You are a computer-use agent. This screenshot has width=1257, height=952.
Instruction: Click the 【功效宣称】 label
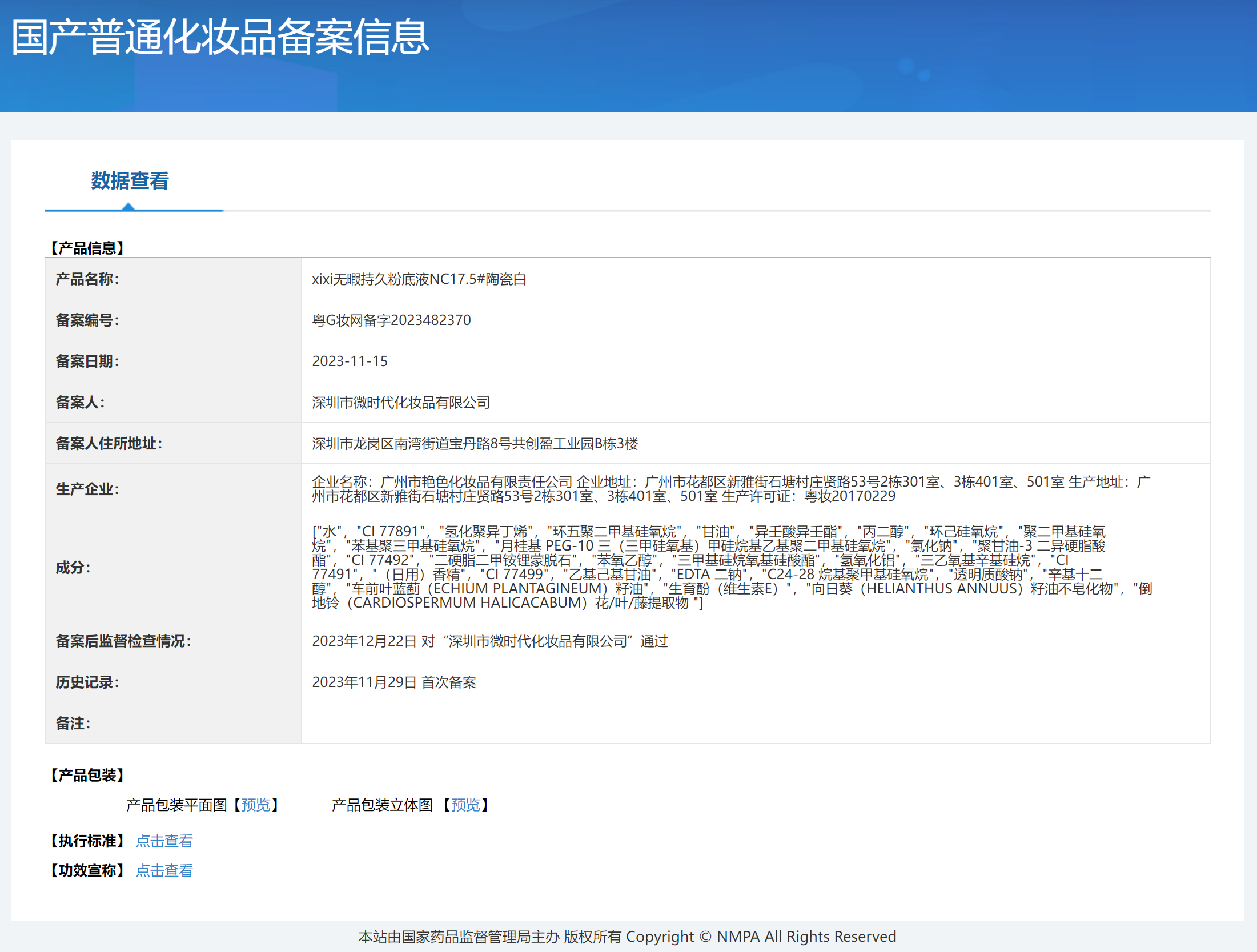pos(87,870)
